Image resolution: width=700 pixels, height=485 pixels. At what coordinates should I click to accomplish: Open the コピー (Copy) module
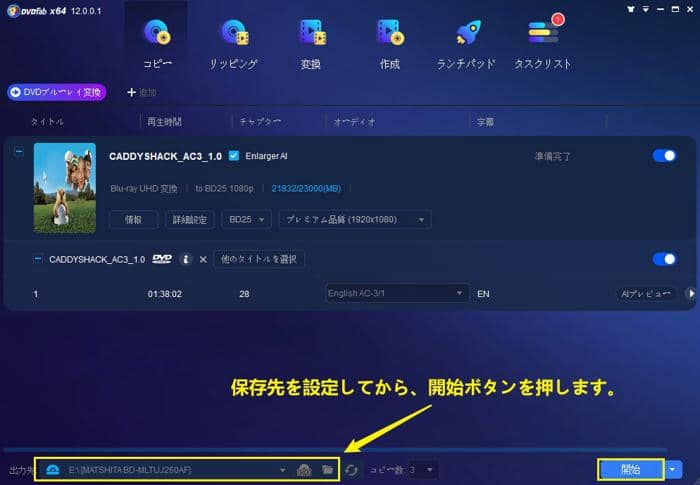[157, 43]
